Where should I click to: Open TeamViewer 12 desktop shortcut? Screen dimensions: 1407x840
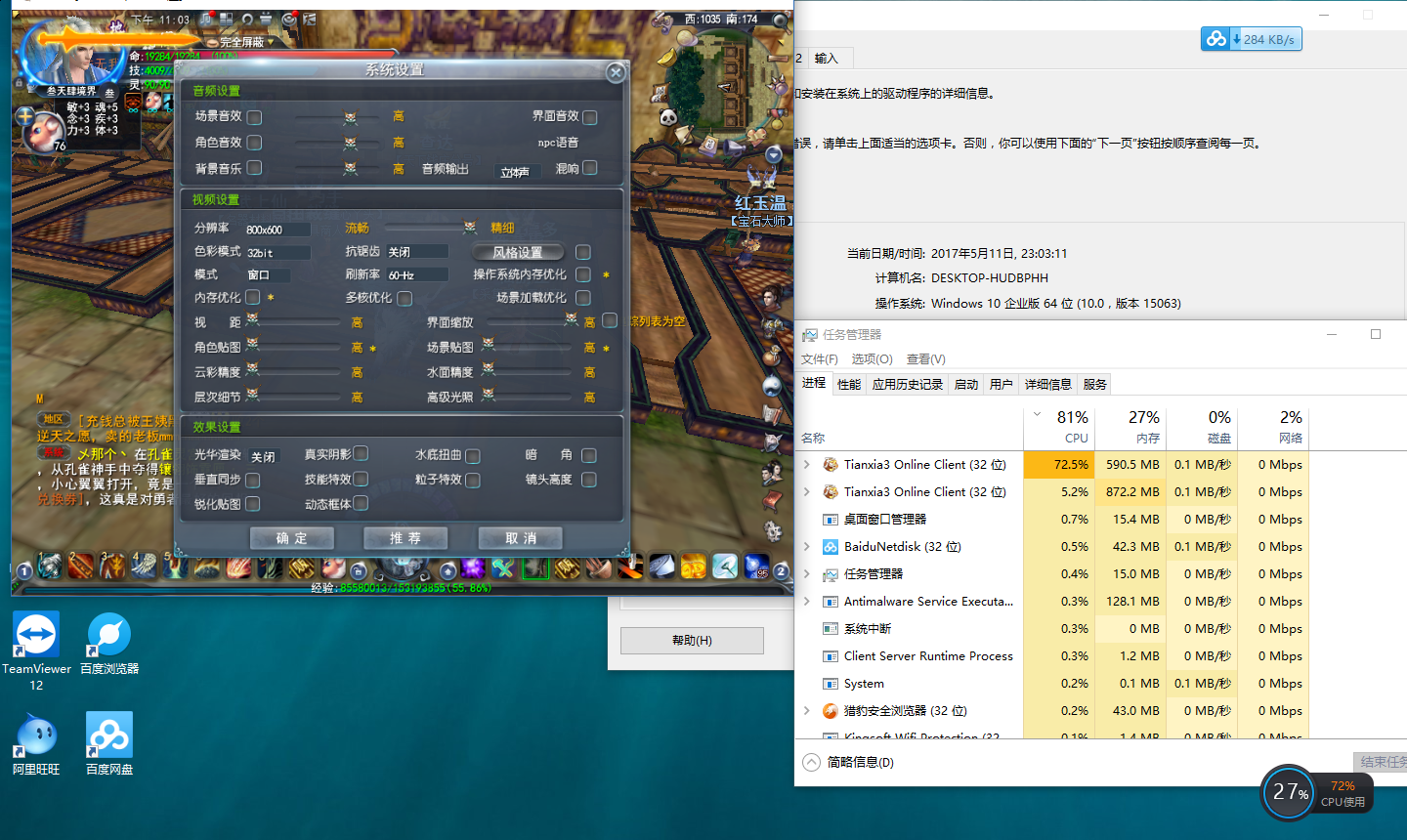coord(36,650)
